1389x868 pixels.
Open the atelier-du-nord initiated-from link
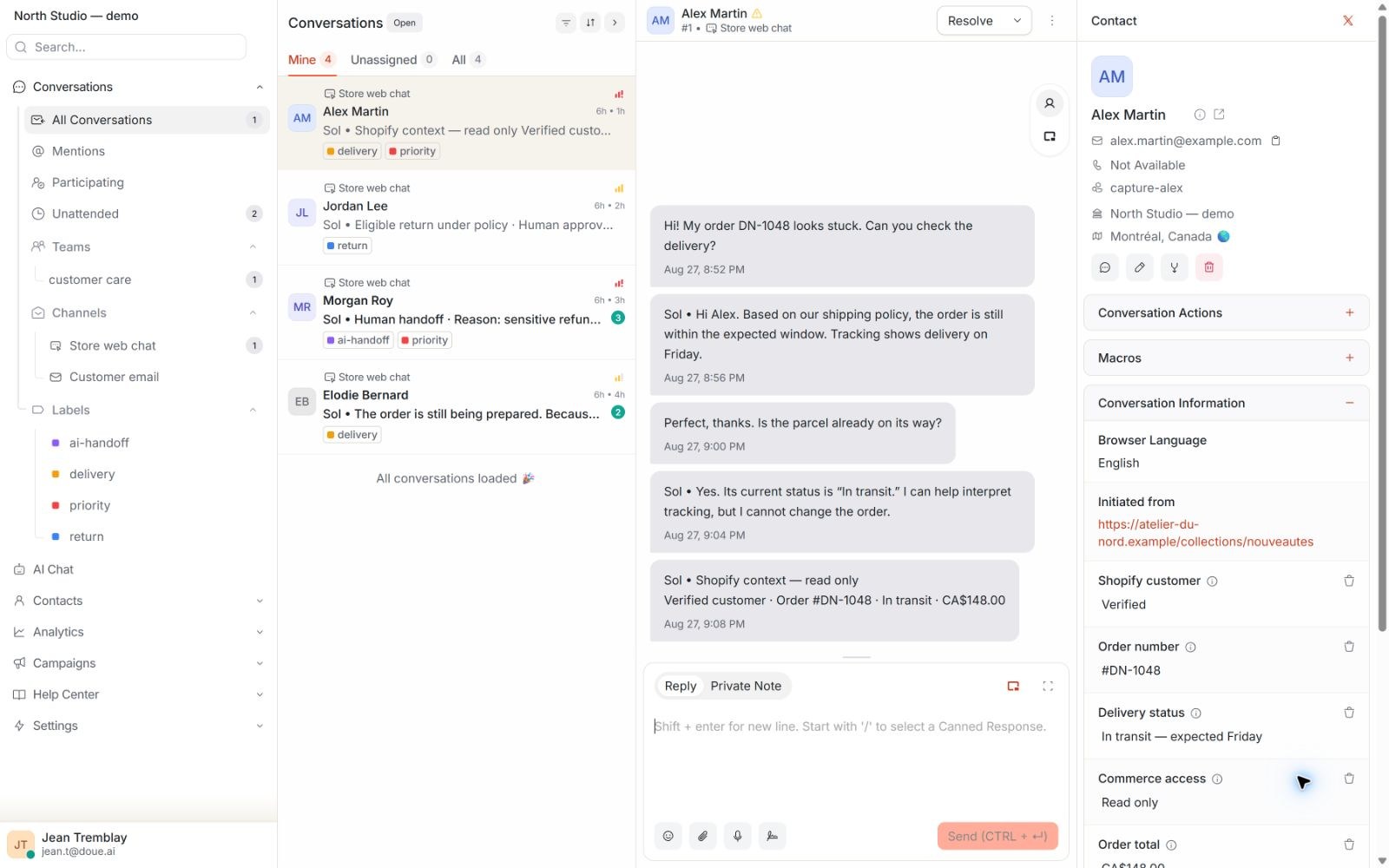click(x=1205, y=533)
